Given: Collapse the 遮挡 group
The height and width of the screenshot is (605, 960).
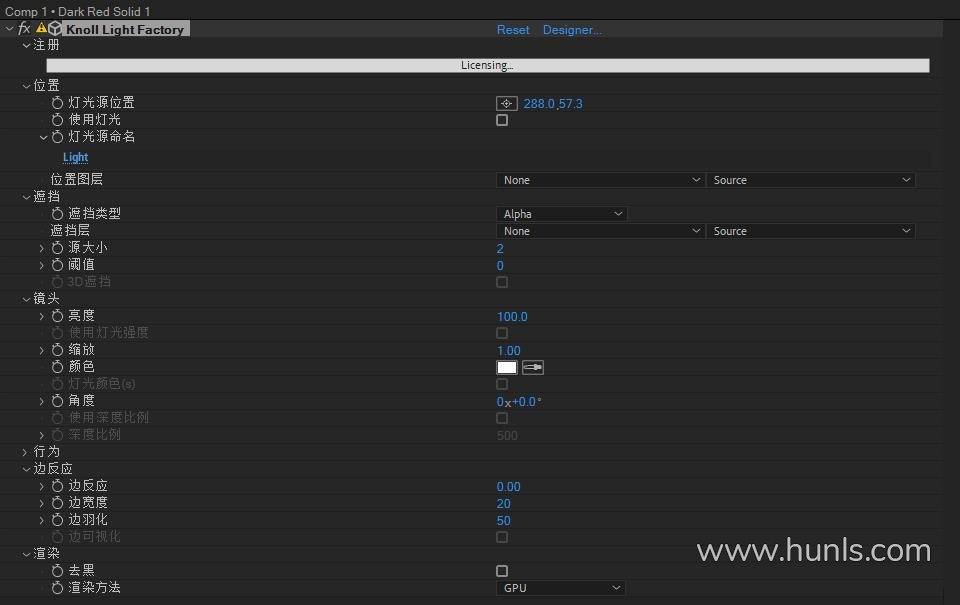Looking at the screenshot, I should (26, 197).
